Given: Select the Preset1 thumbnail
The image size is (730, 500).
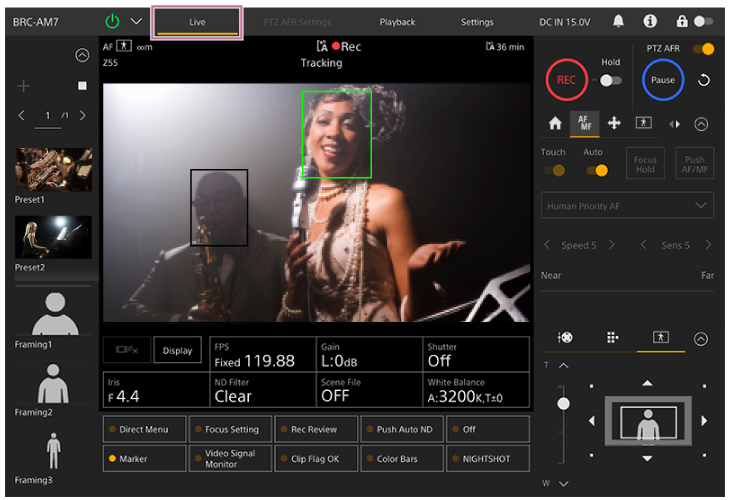Looking at the screenshot, I should pos(53,170).
